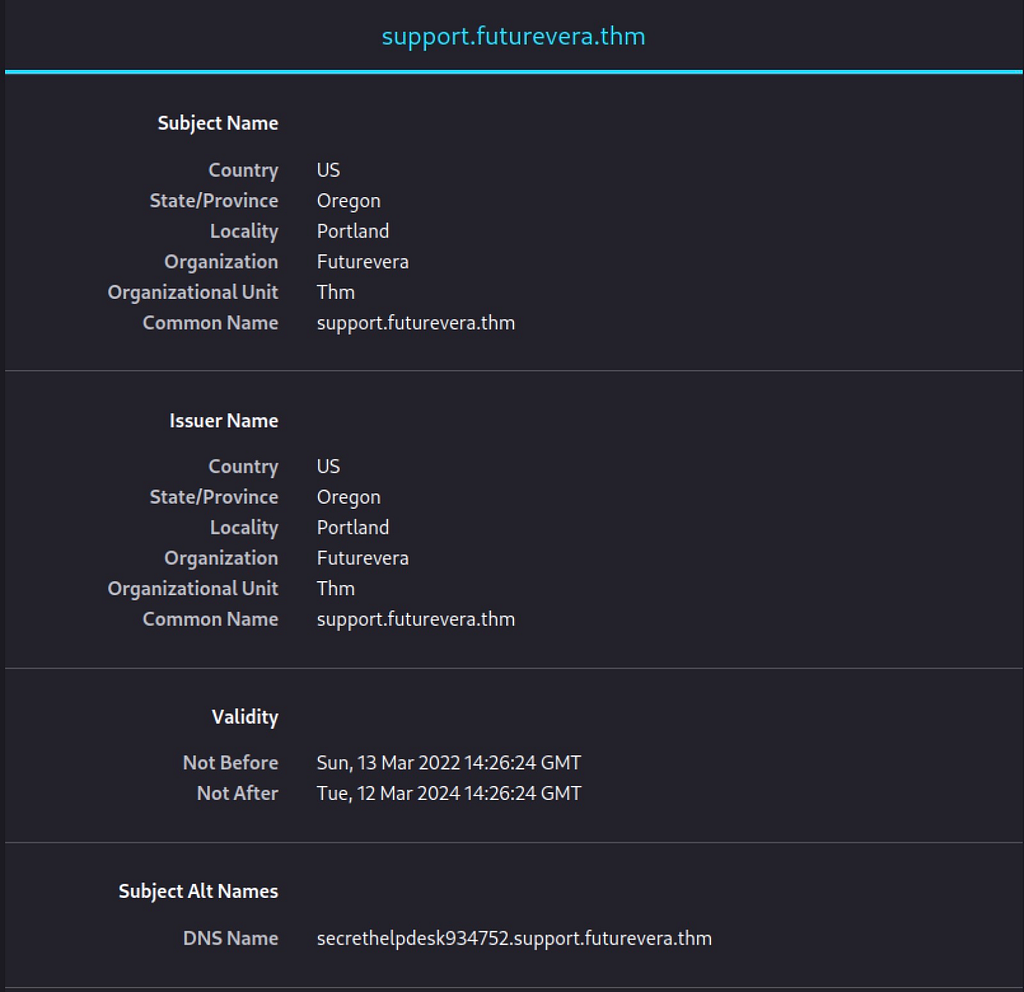The width and height of the screenshot is (1024, 992).
Task: Click the issuer Country label
Action: click(x=244, y=467)
